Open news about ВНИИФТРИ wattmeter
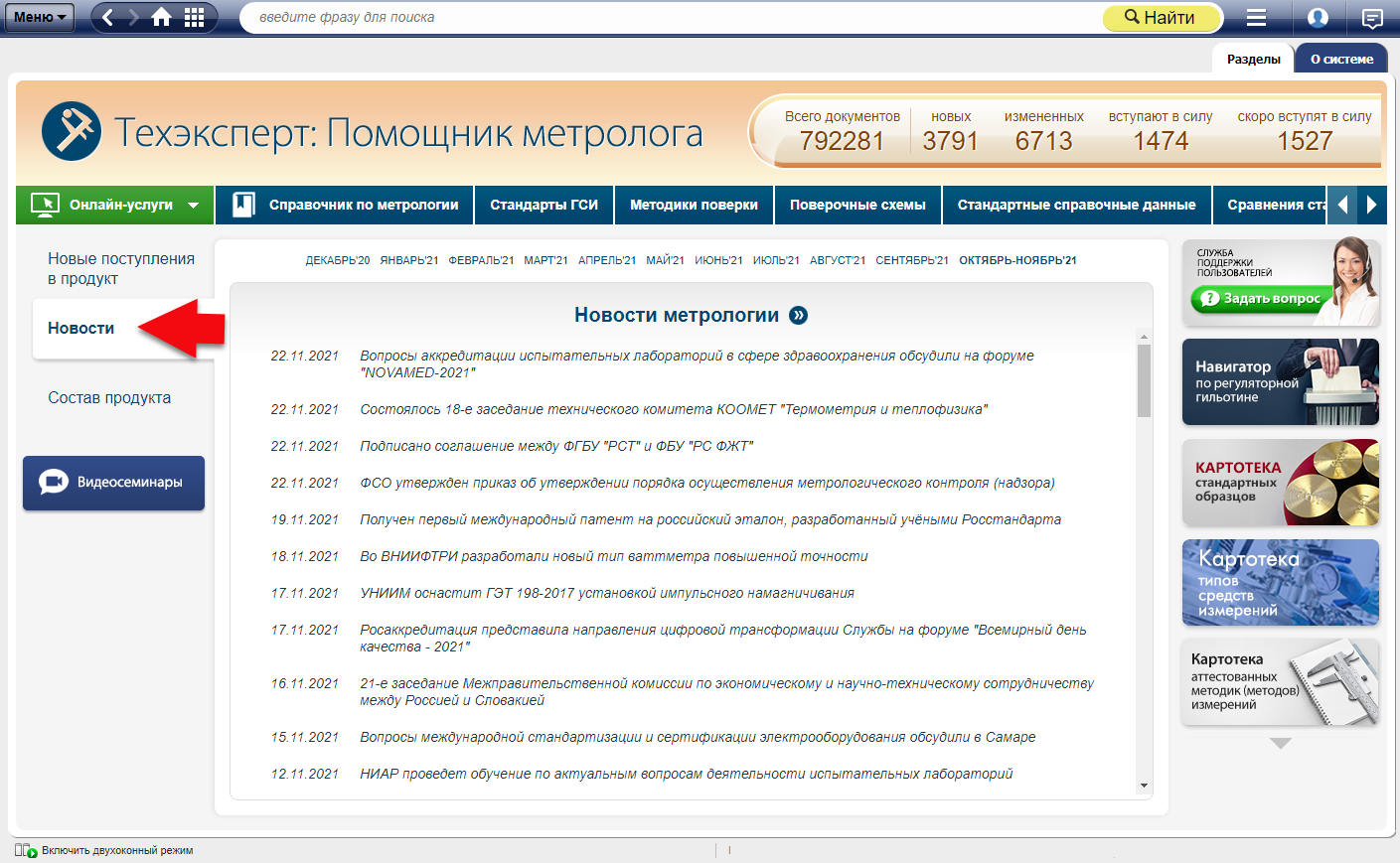Viewport: 1400px width, 863px height. tap(614, 556)
